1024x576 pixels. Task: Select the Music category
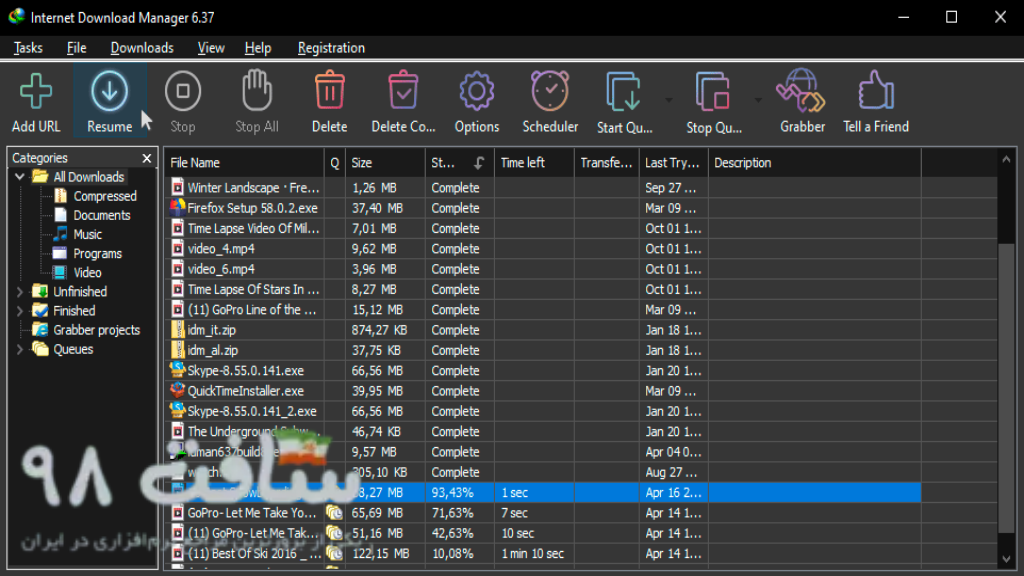tap(88, 234)
